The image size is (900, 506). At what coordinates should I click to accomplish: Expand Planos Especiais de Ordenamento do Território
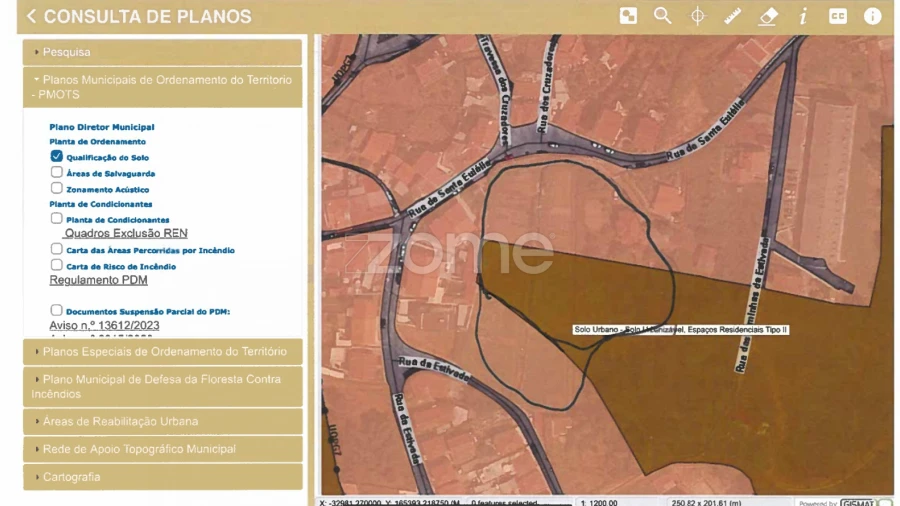tap(162, 351)
